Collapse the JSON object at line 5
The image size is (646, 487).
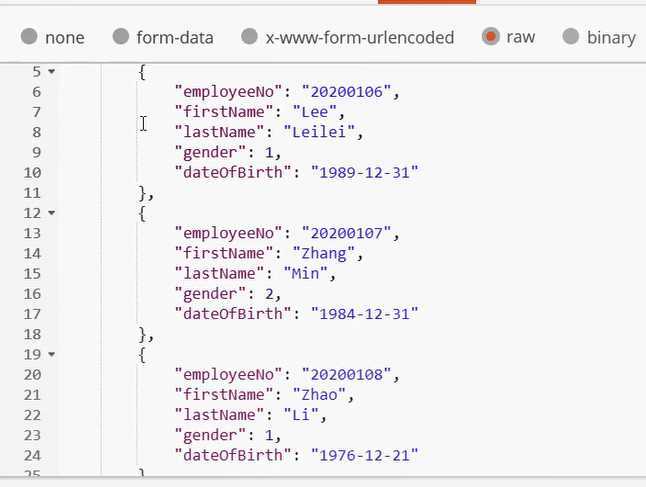[x=51, y=71]
